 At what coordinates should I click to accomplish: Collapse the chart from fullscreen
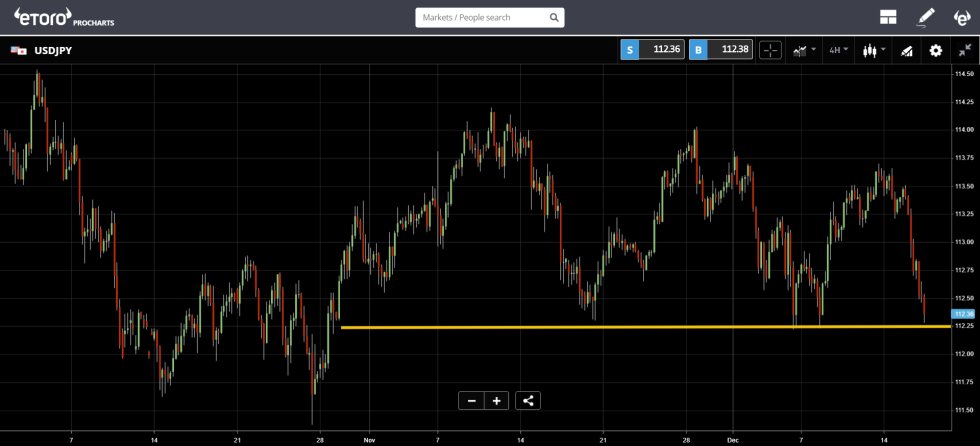coord(964,50)
